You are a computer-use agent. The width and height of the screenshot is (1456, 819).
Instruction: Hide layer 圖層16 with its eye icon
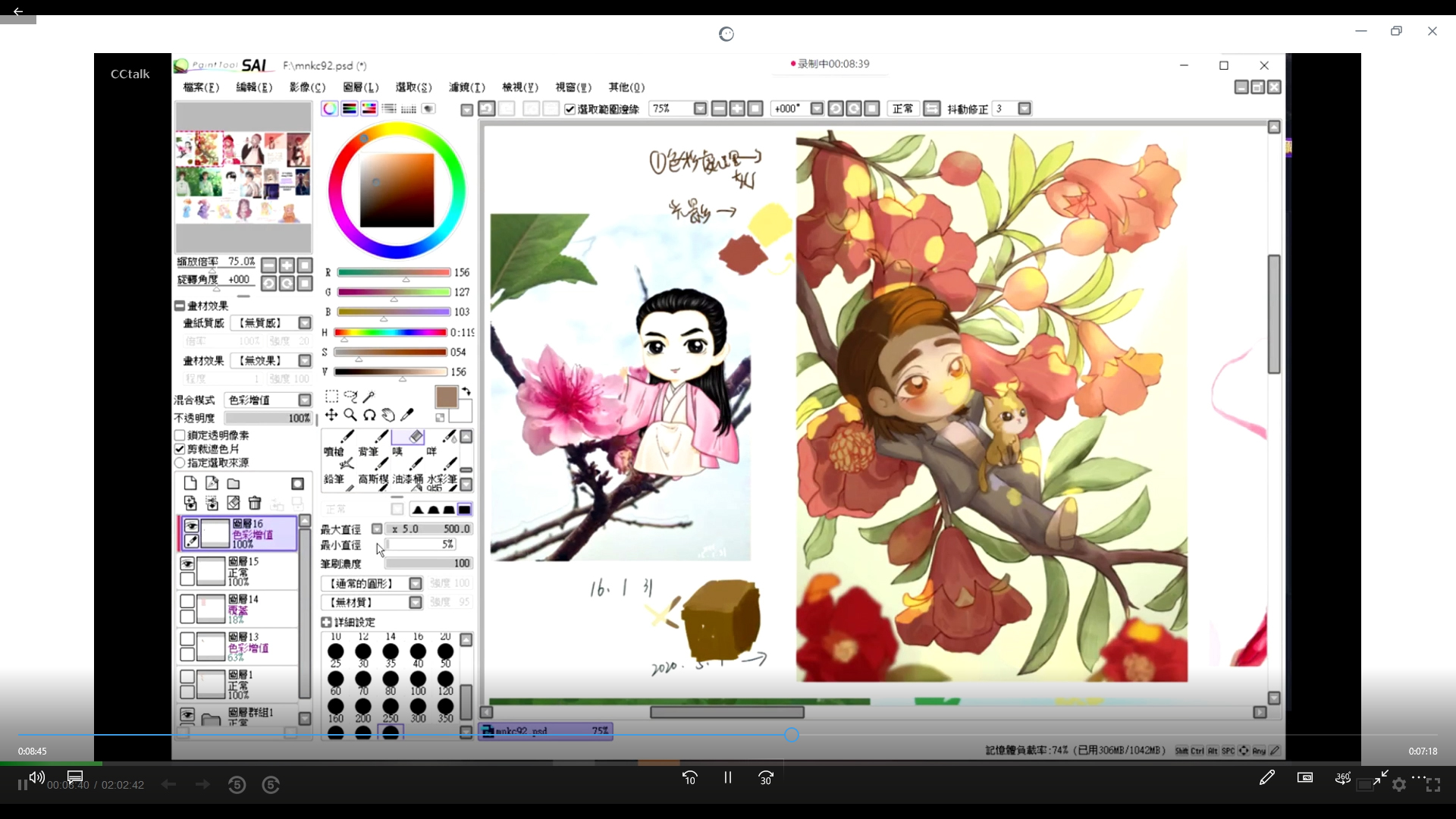pyautogui.click(x=191, y=526)
